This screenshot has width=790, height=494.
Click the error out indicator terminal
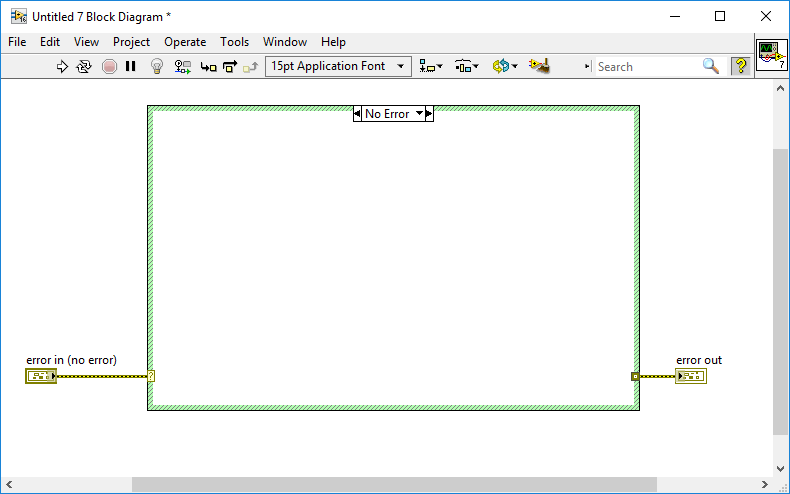(691, 376)
